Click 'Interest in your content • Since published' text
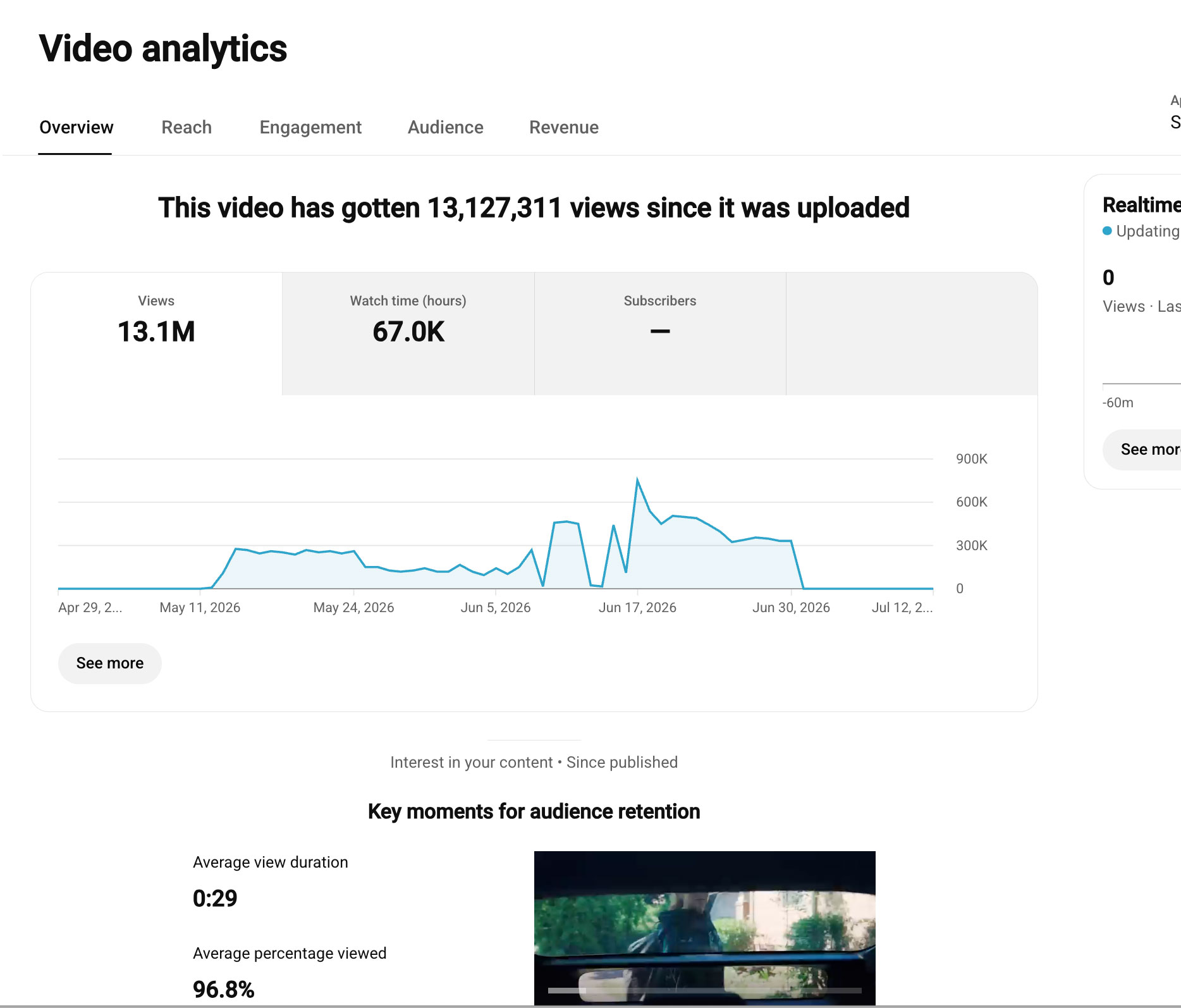The width and height of the screenshot is (1181, 1008). (x=534, y=763)
